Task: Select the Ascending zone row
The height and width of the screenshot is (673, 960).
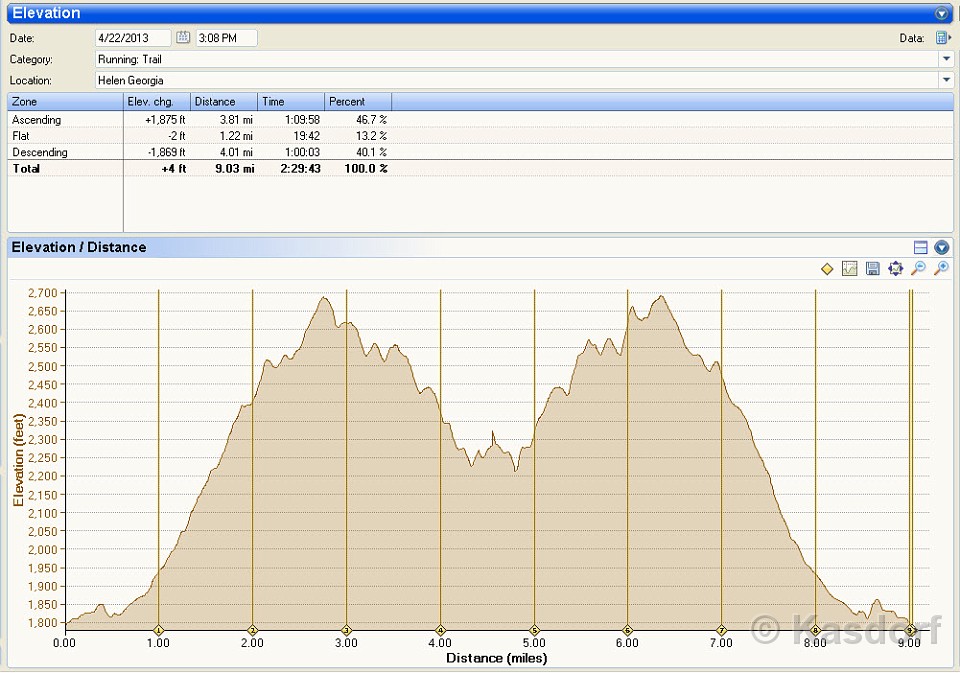Action: 37,120
